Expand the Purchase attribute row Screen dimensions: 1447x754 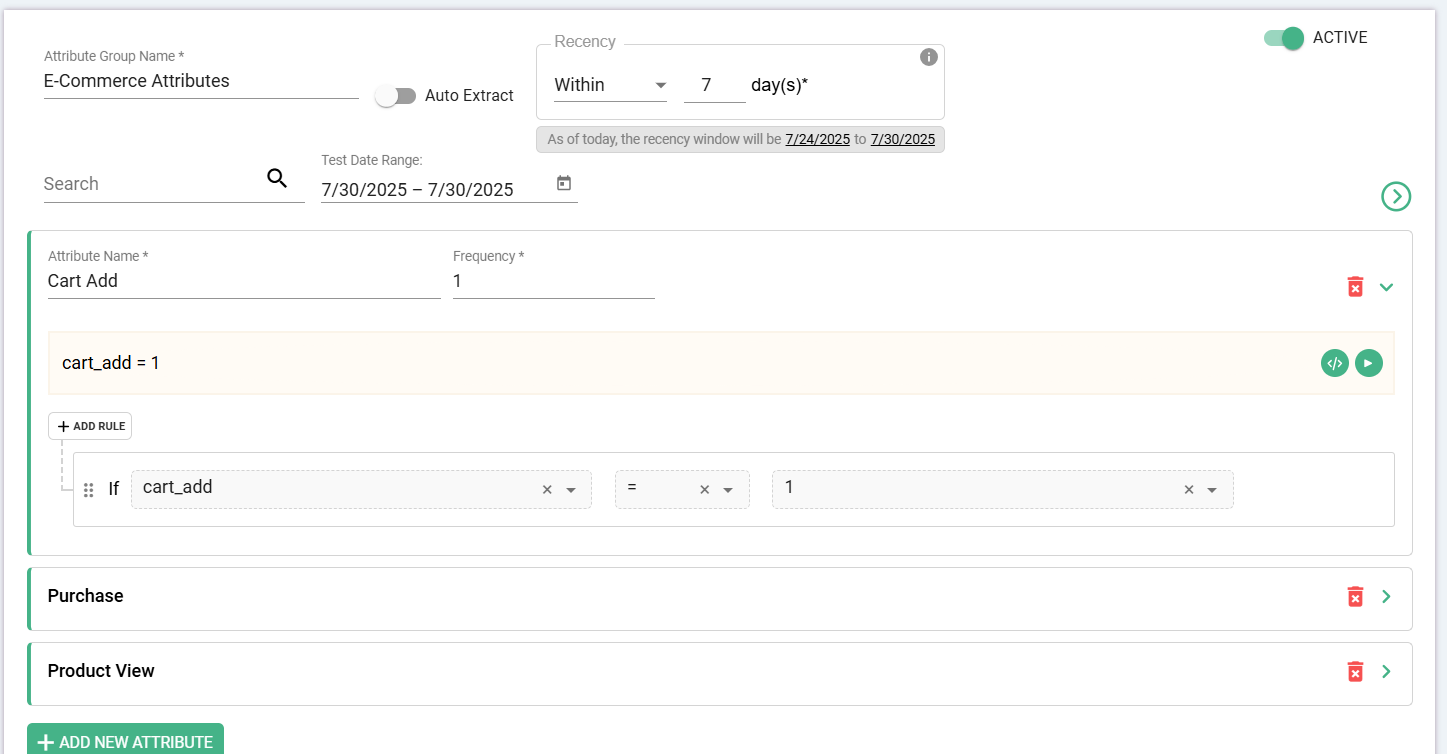tap(1386, 596)
